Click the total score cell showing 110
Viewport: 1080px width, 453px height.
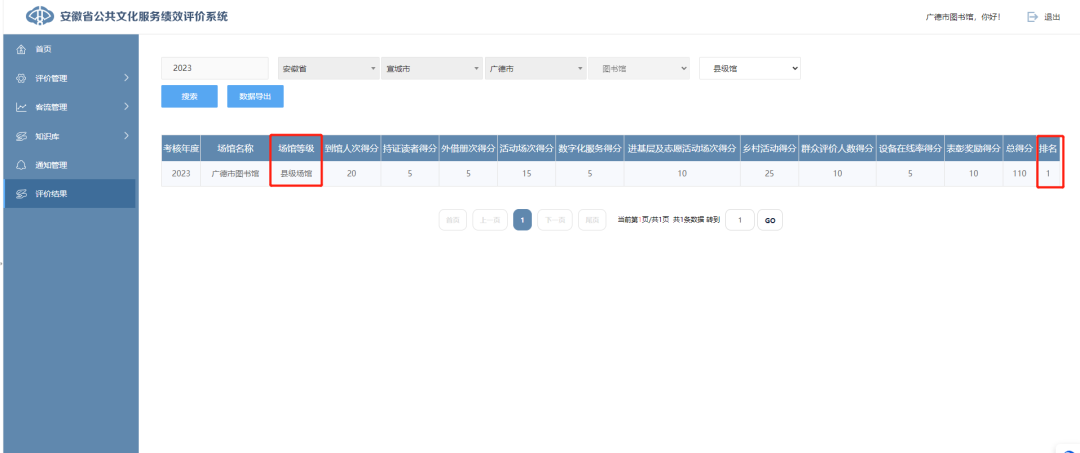click(x=1019, y=174)
